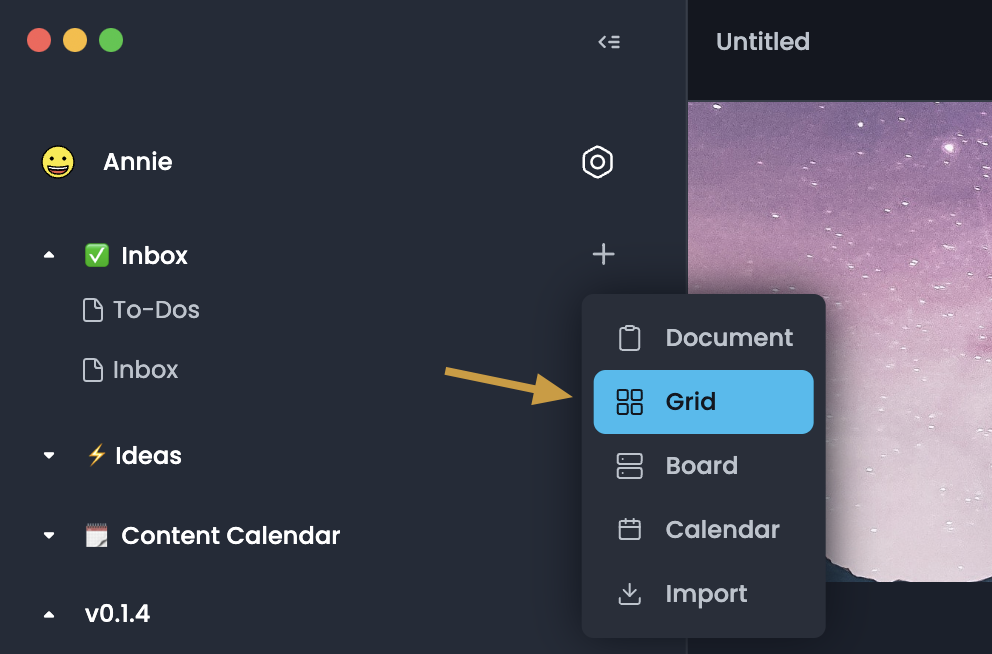Collapse the v0.1.4 section arrow

point(49,614)
